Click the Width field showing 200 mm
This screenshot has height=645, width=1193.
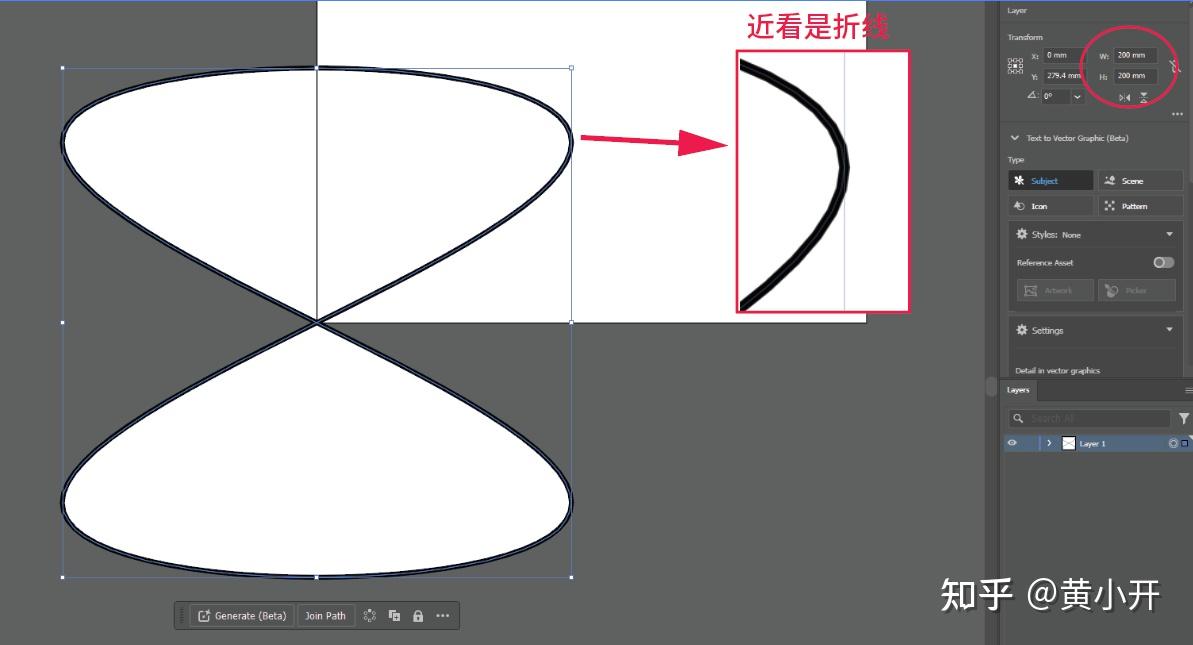point(1135,56)
